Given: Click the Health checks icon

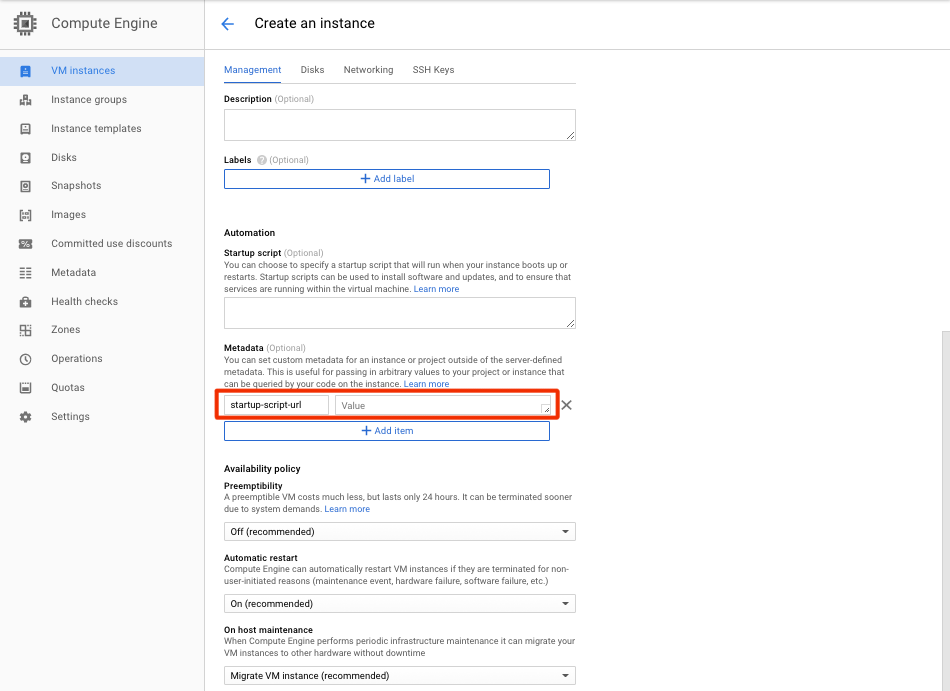Looking at the screenshot, I should [x=26, y=302].
